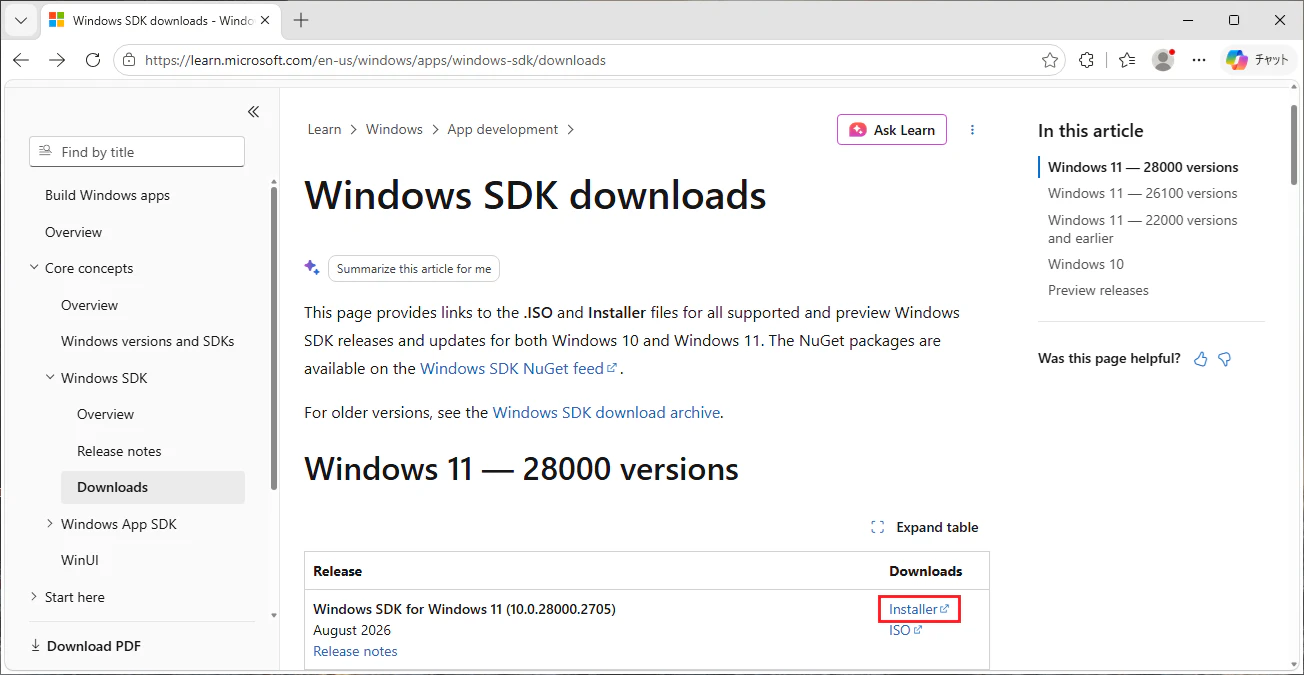
Task: Open the Windows SDK NuGet feed link
Action: click(519, 368)
